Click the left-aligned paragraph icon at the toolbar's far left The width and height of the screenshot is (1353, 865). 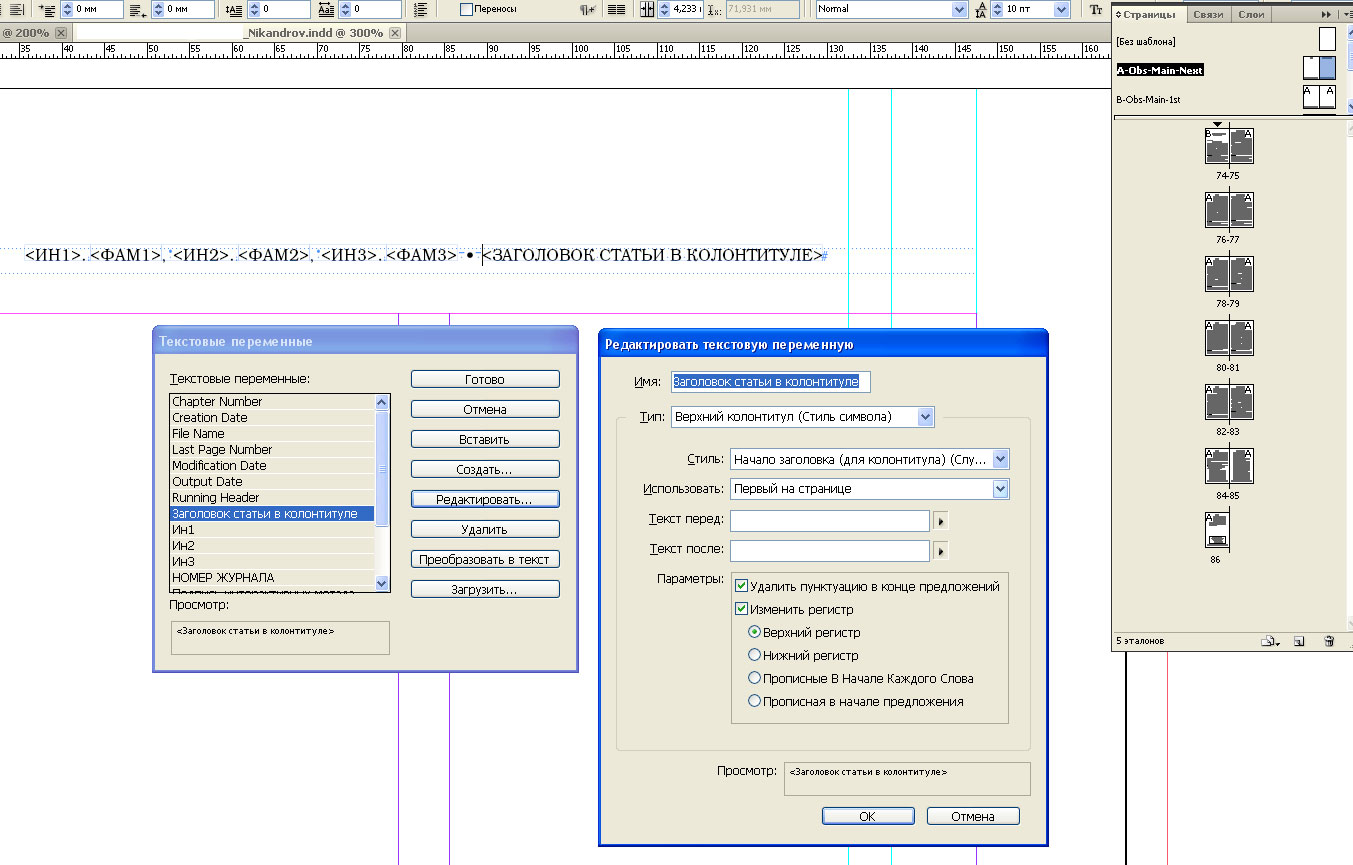tap(17, 9)
